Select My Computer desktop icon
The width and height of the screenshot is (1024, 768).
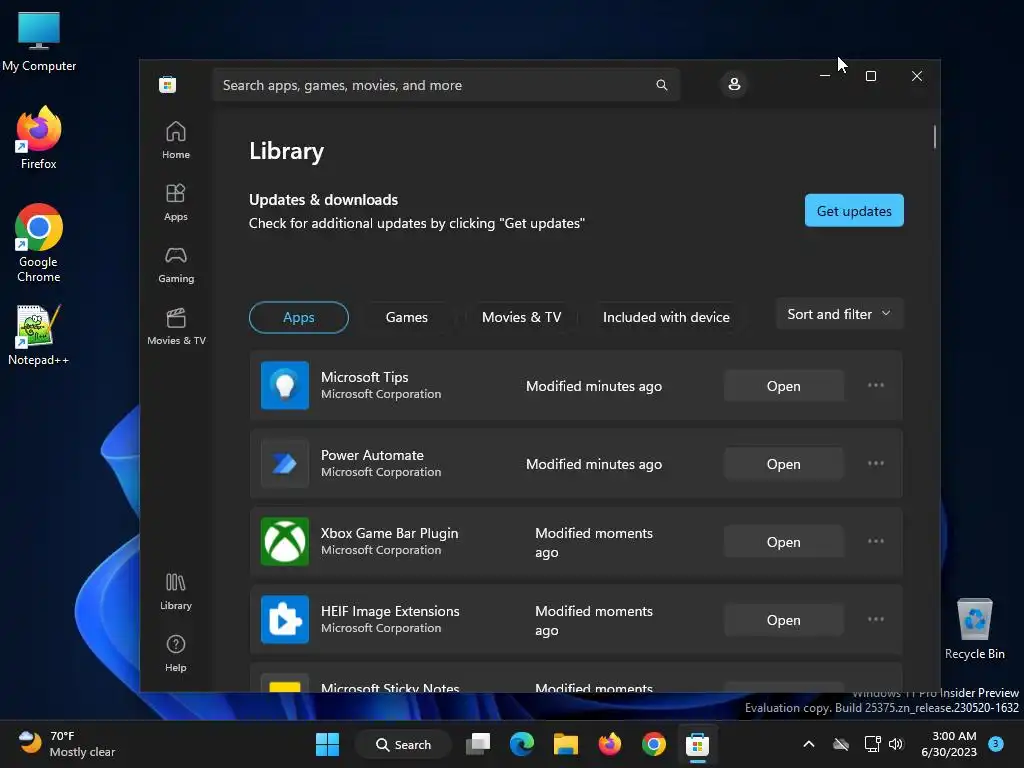(x=39, y=41)
